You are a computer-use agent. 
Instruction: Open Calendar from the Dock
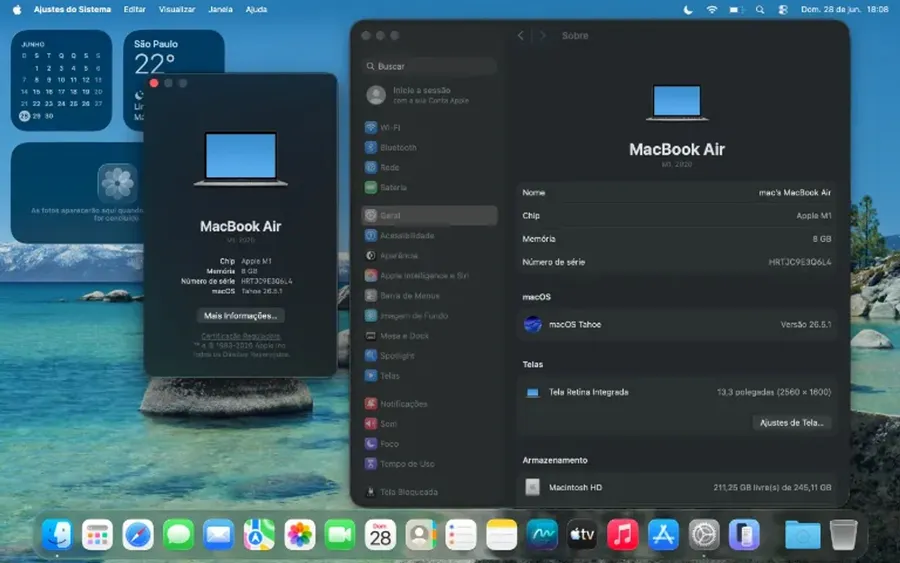coord(381,534)
